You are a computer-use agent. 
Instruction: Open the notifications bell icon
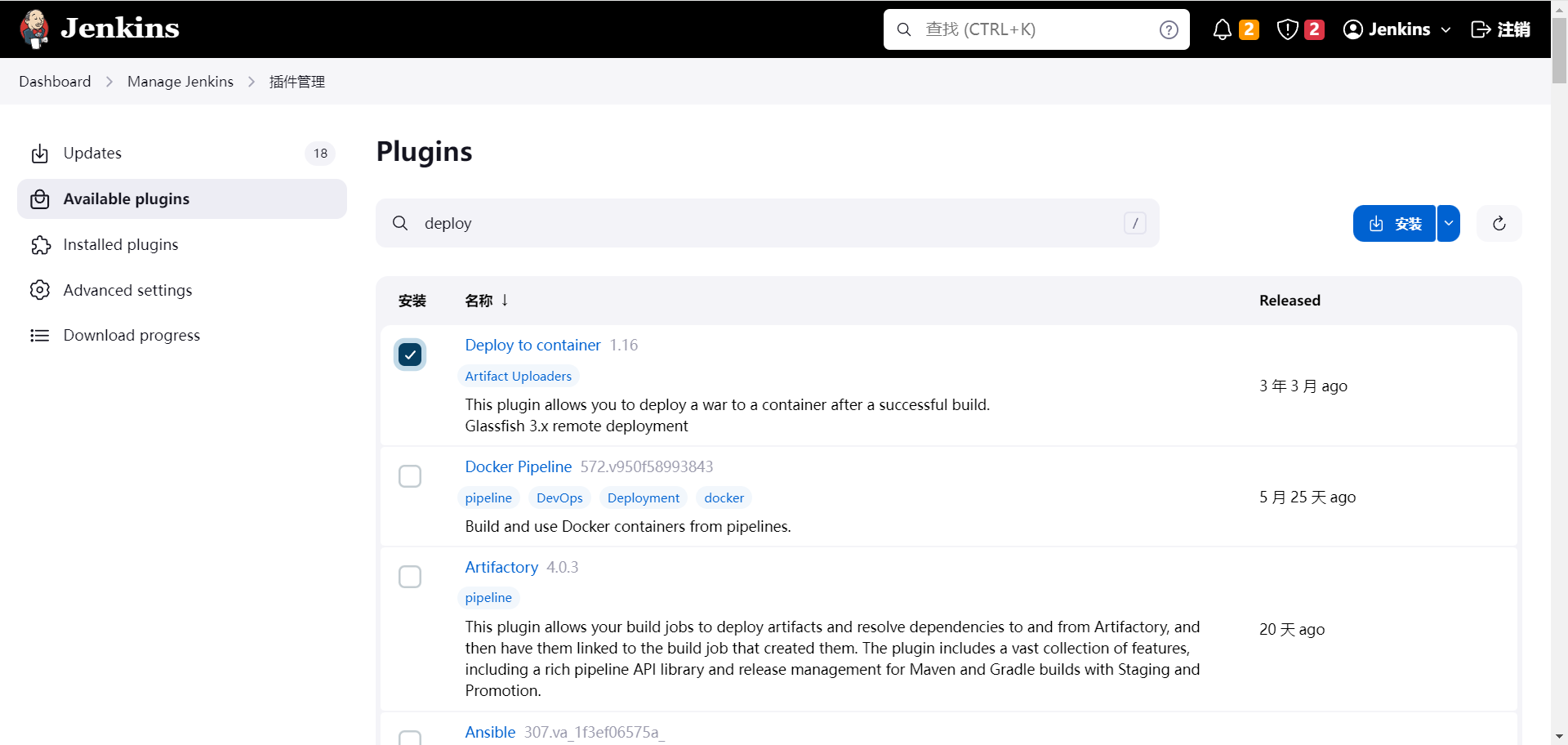pyautogui.click(x=1222, y=29)
